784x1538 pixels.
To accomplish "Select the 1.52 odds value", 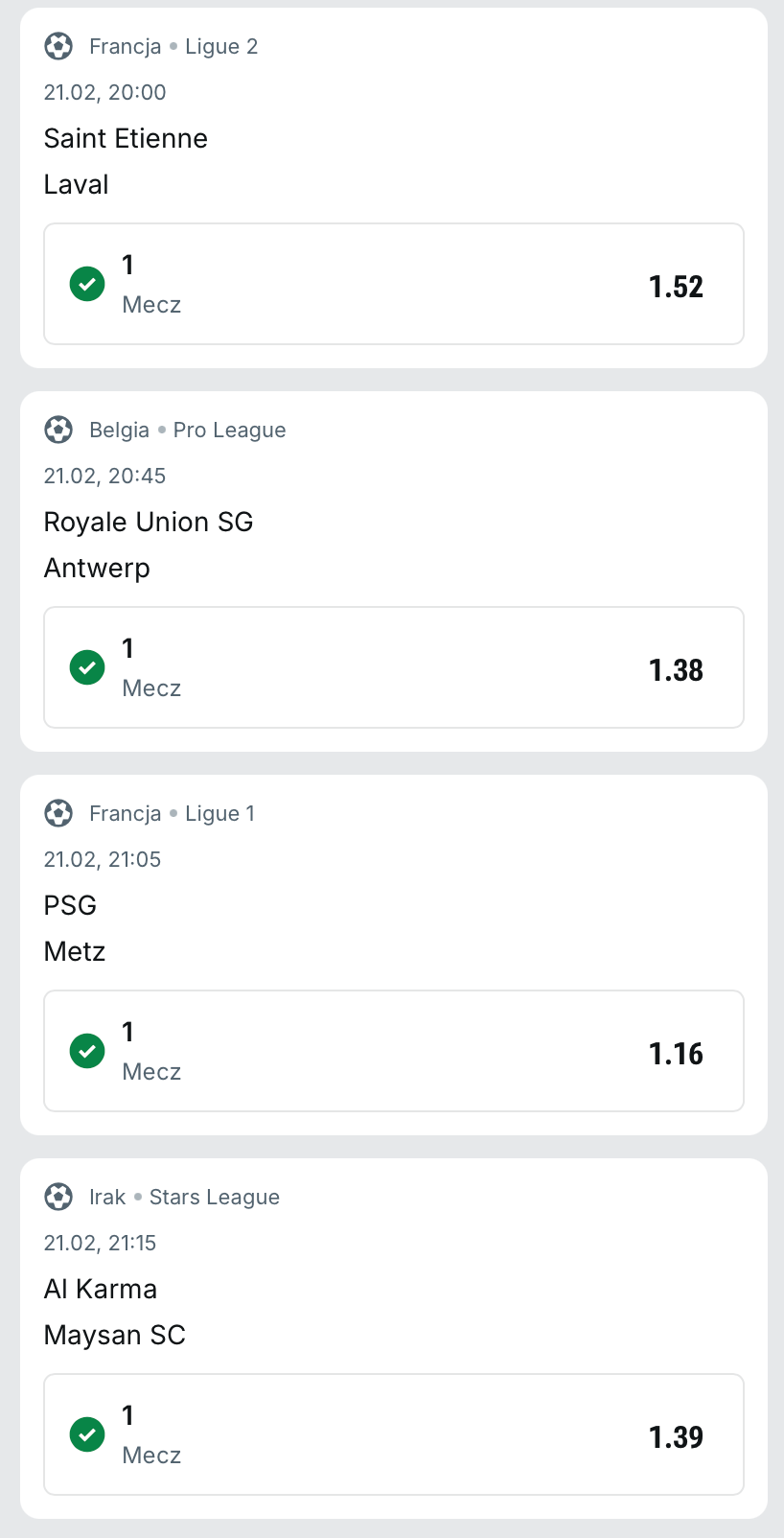I will (x=676, y=287).
